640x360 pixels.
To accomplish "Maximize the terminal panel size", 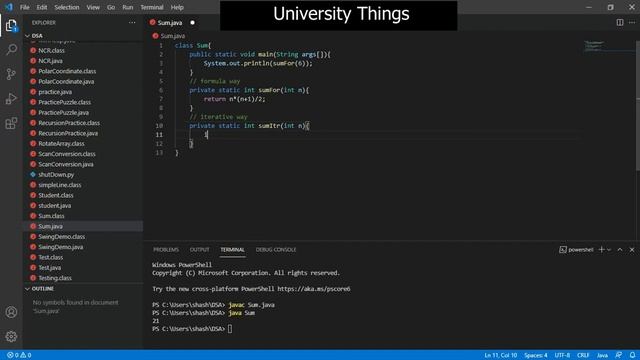I will pos(620,249).
